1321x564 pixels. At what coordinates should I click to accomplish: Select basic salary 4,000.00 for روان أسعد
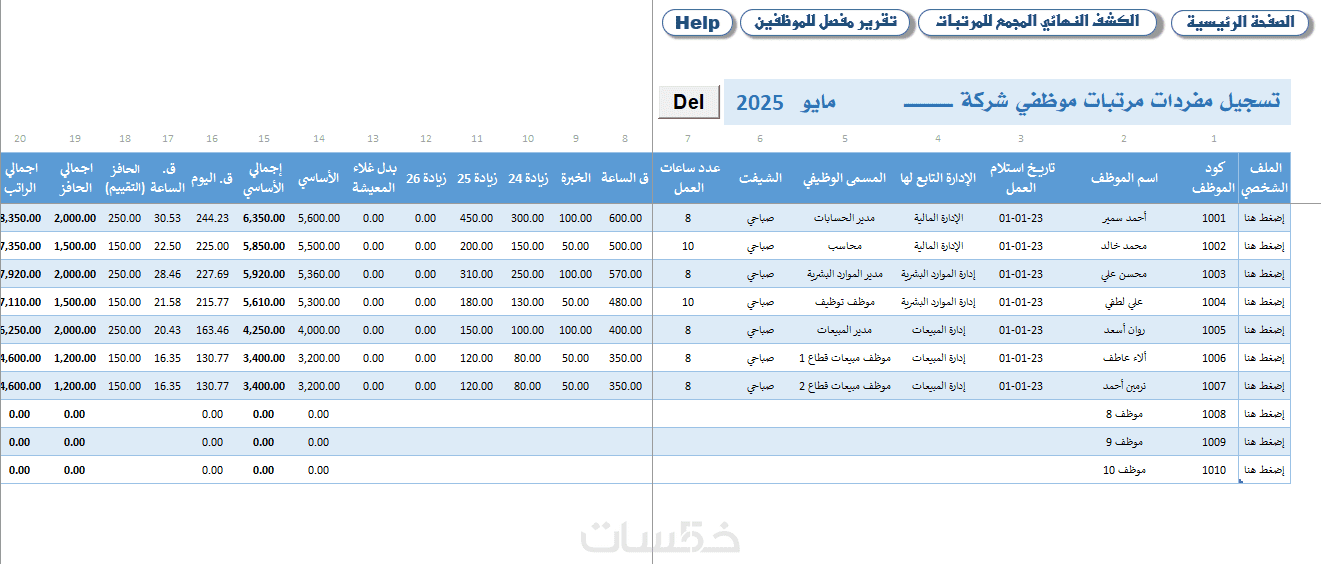[319, 330]
